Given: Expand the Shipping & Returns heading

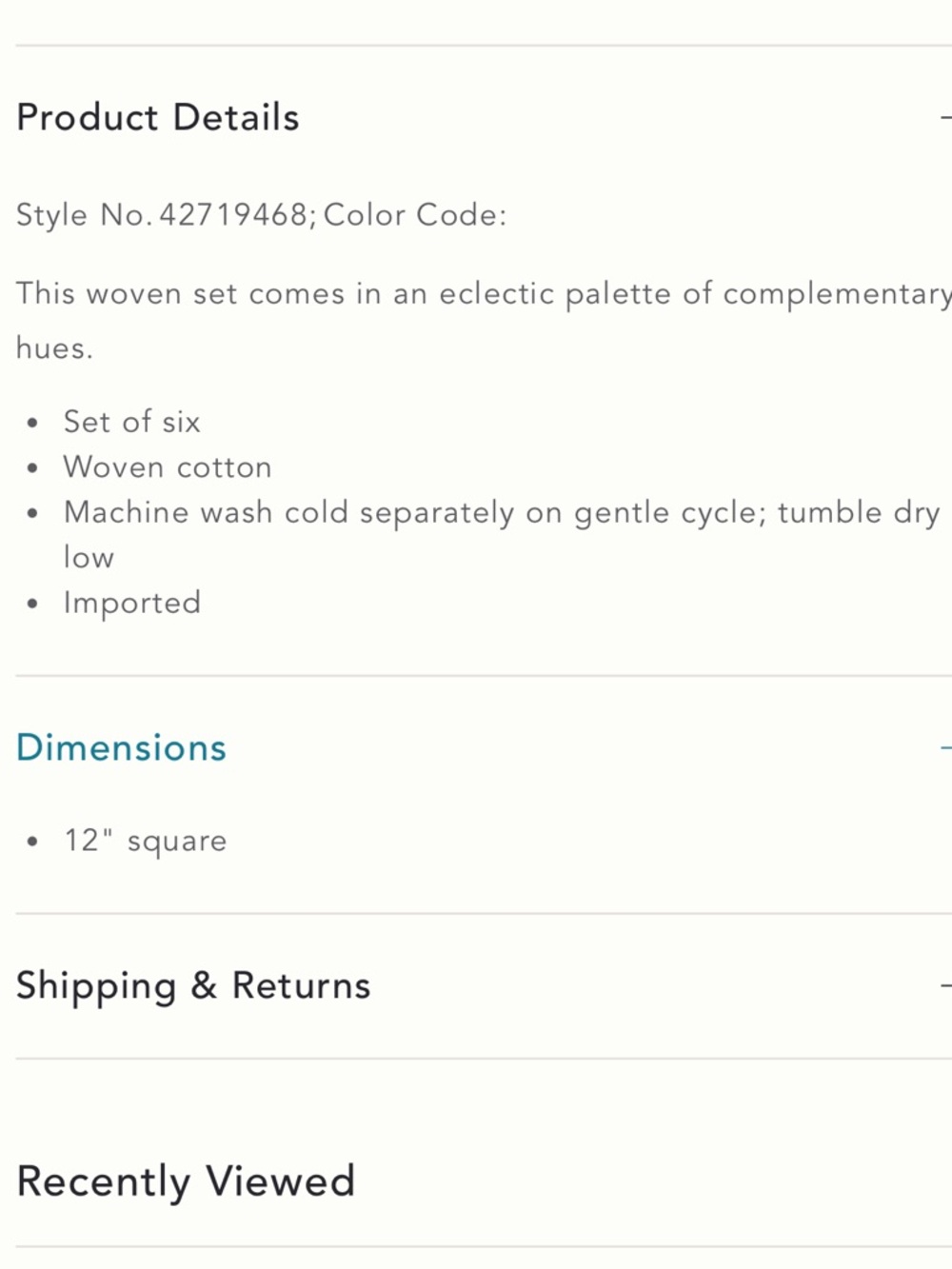Looking at the screenshot, I should [x=193, y=986].
